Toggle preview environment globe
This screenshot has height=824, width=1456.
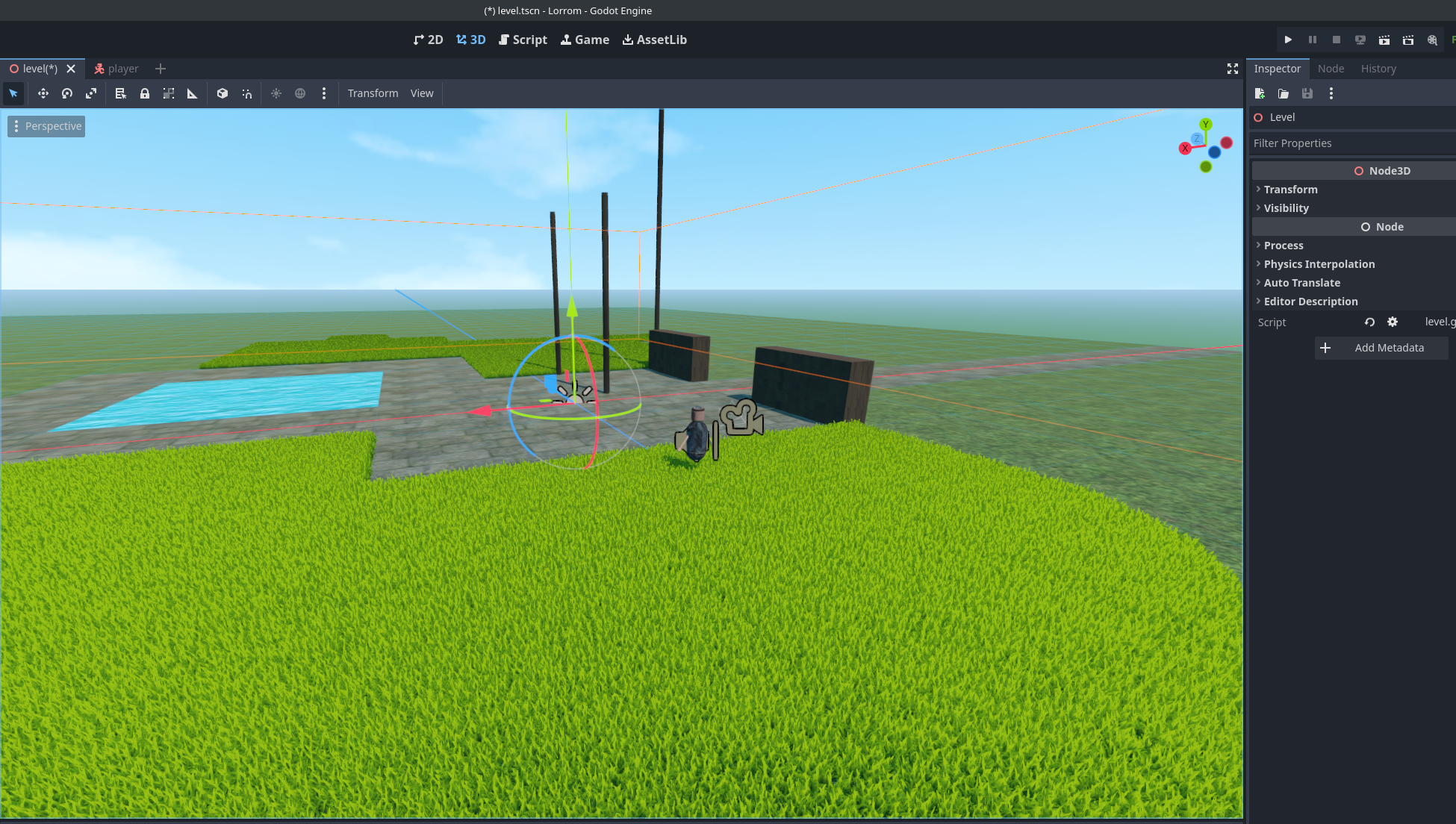pos(300,93)
